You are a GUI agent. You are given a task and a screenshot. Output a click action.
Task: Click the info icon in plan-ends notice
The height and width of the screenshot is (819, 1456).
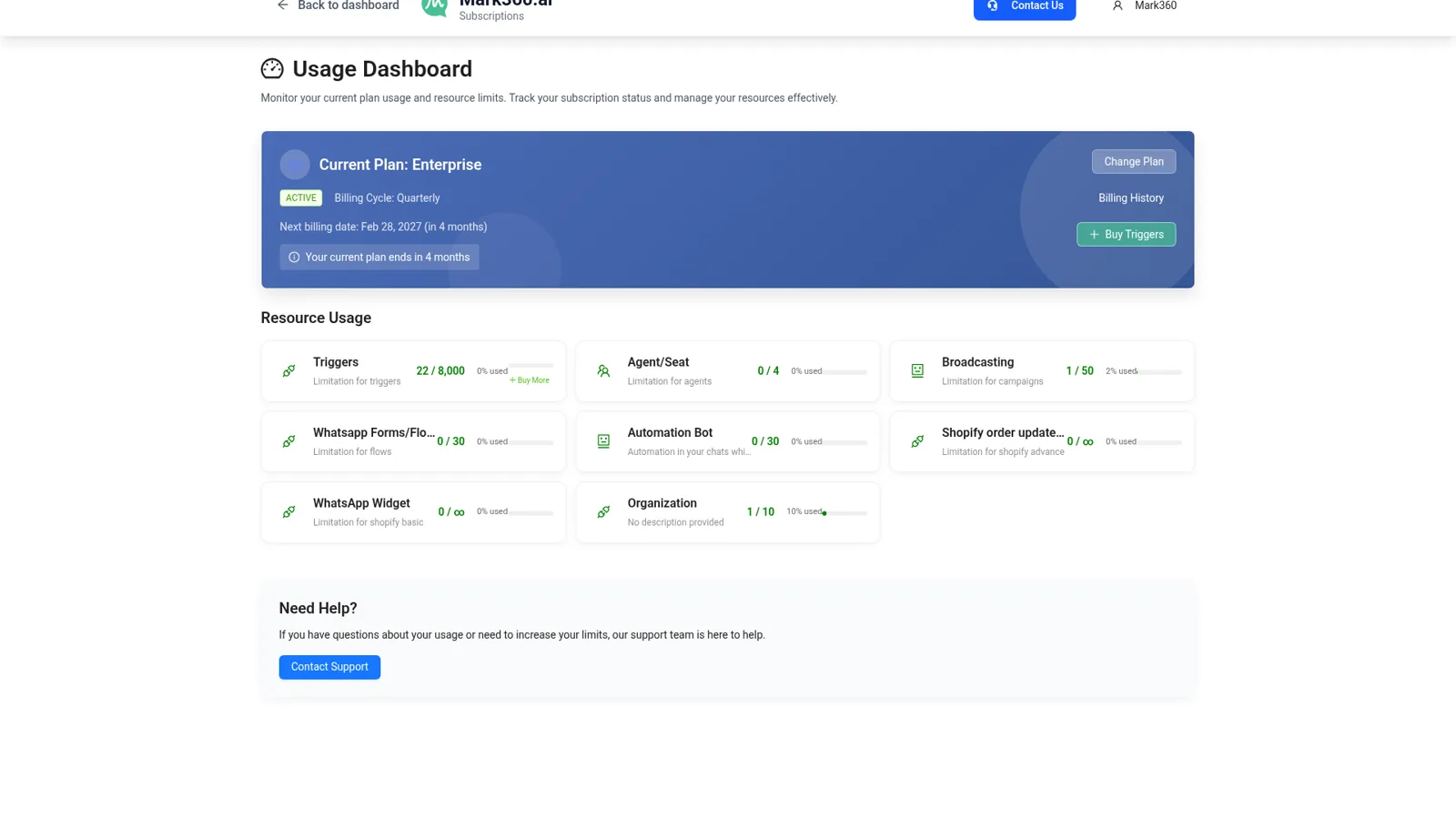294,258
